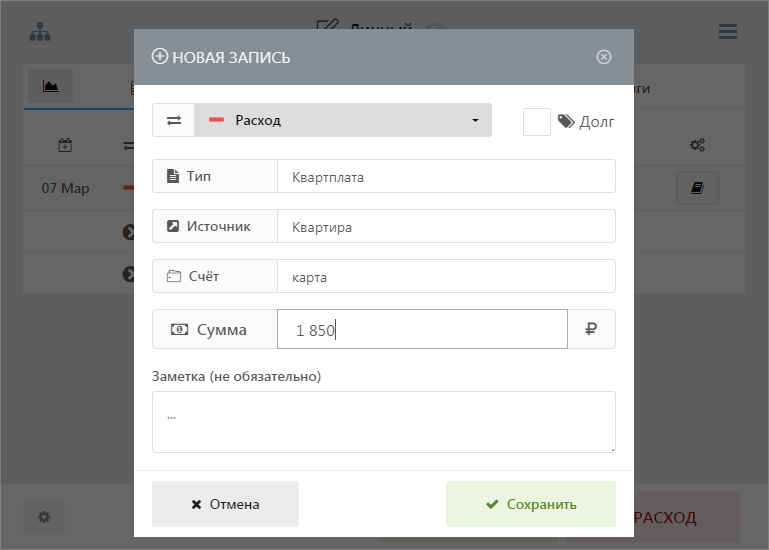Click the hierarchy tree icon at top left
The height and width of the screenshot is (550, 769).
(x=40, y=32)
